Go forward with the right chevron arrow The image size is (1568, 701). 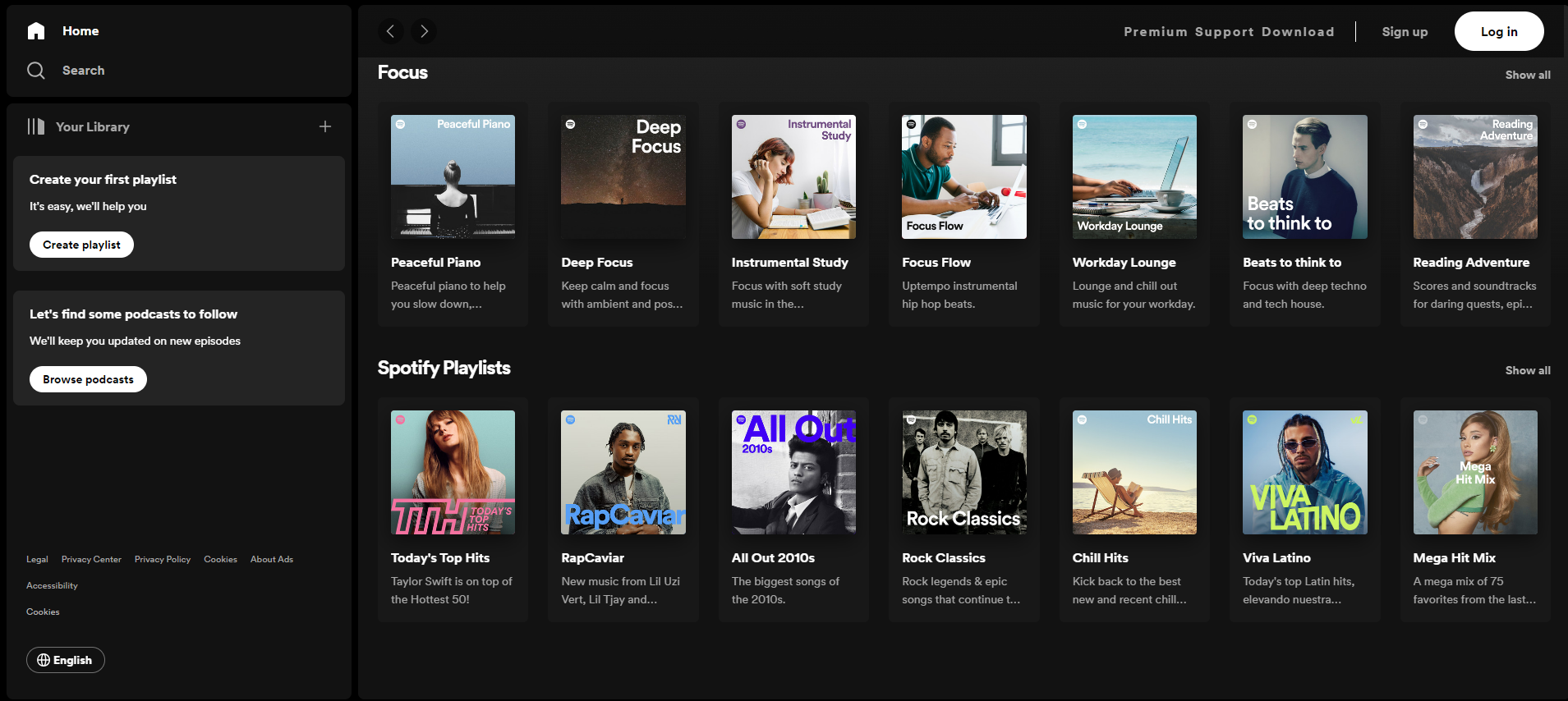pos(424,31)
